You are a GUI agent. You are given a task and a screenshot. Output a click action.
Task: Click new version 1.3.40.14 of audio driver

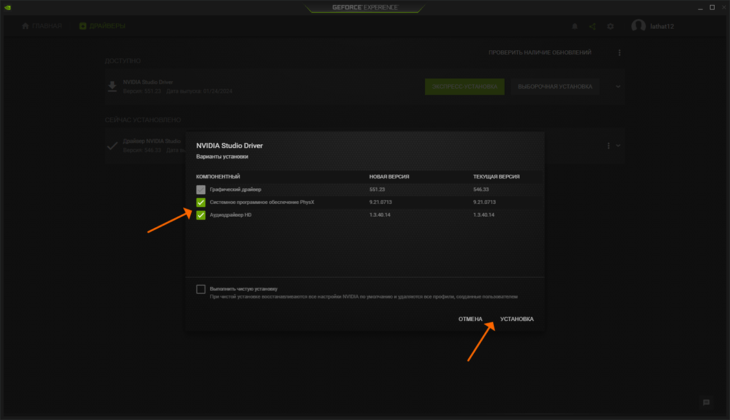coord(380,215)
